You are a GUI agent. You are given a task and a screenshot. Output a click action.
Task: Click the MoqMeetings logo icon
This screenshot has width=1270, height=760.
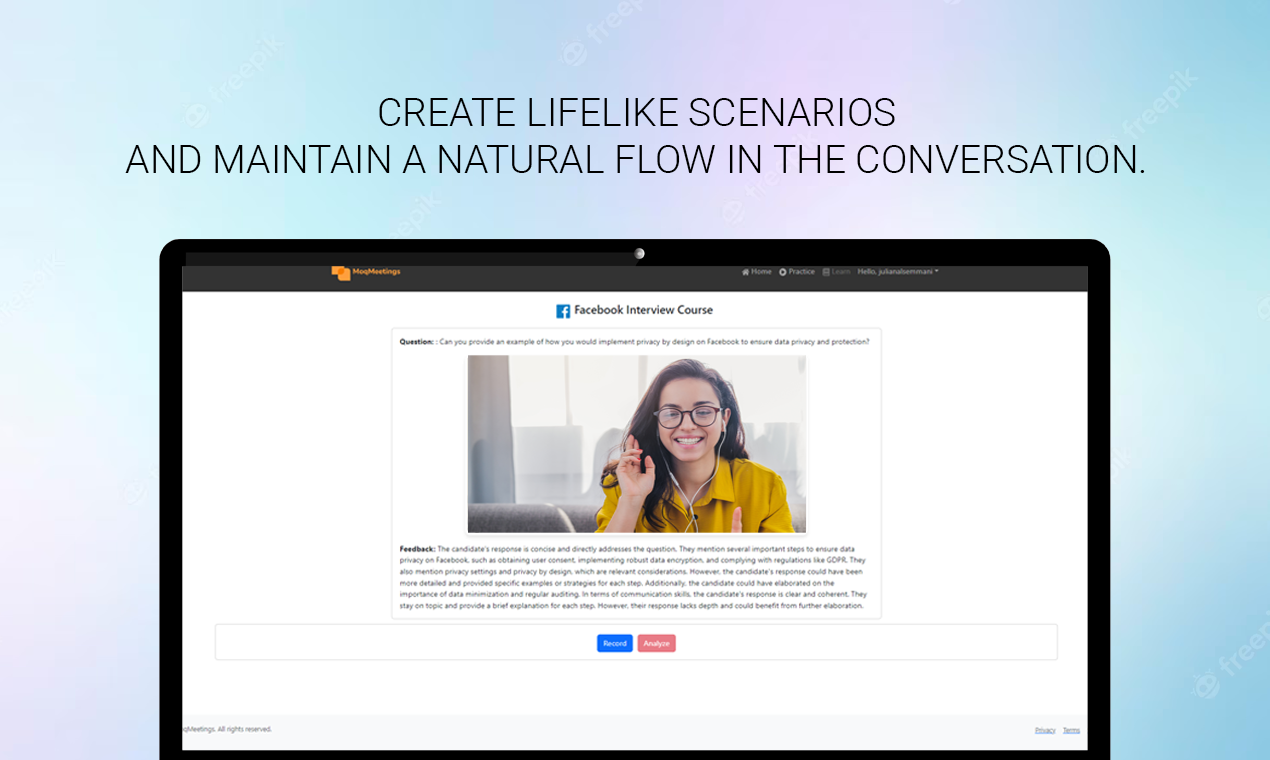[x=341, y=272]
